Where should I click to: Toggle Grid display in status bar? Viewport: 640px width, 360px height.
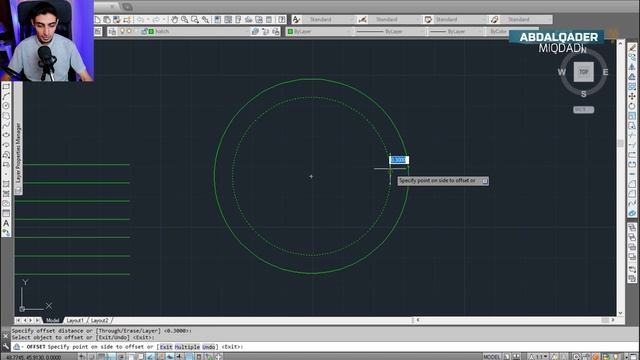click(101, 357)
